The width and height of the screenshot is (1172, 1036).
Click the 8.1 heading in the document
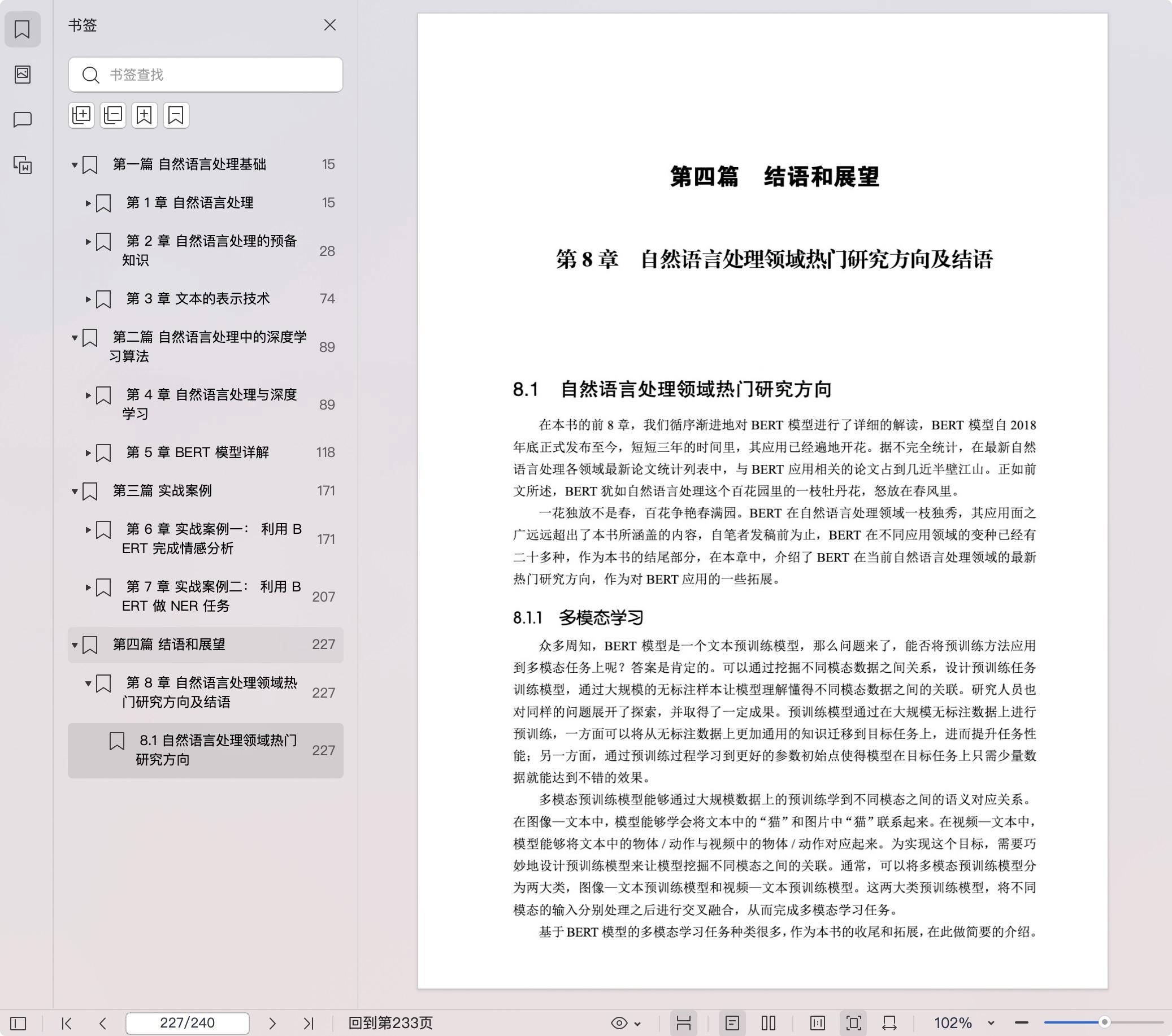[x=672, y=389]
